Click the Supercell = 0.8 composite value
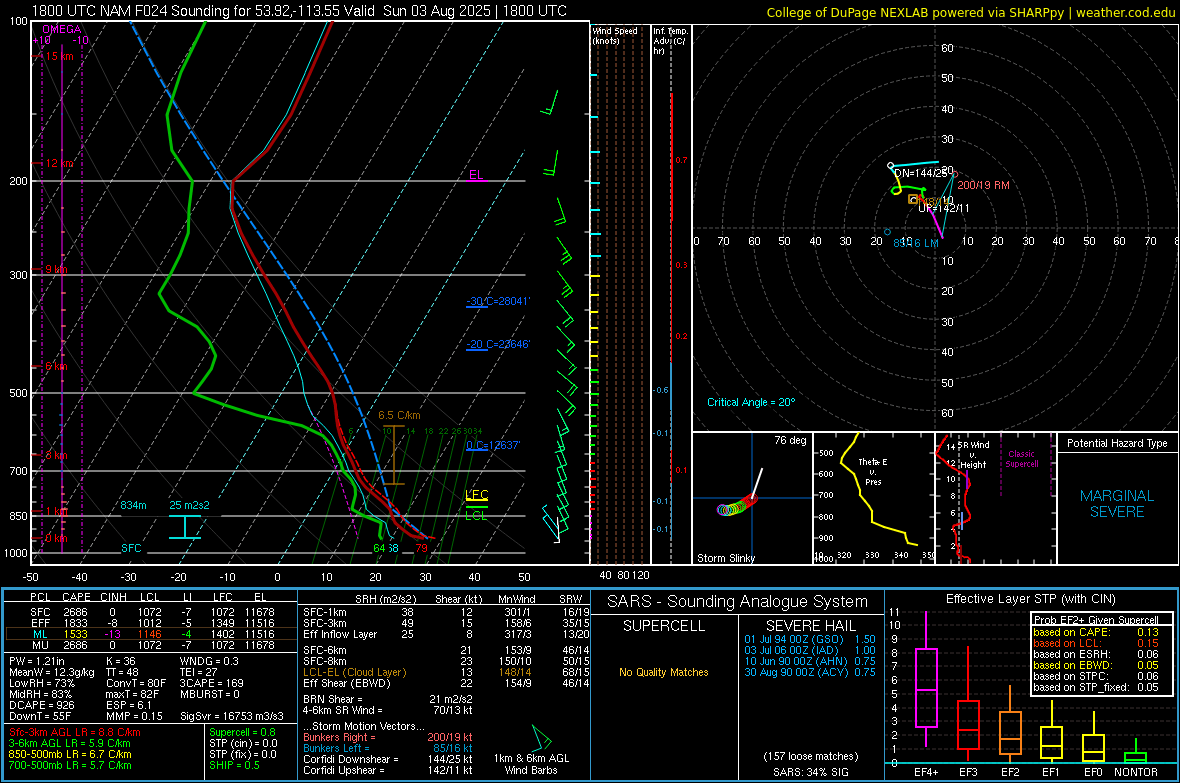The width and height of the screenshot is (1180, 783). coord(242,732)
